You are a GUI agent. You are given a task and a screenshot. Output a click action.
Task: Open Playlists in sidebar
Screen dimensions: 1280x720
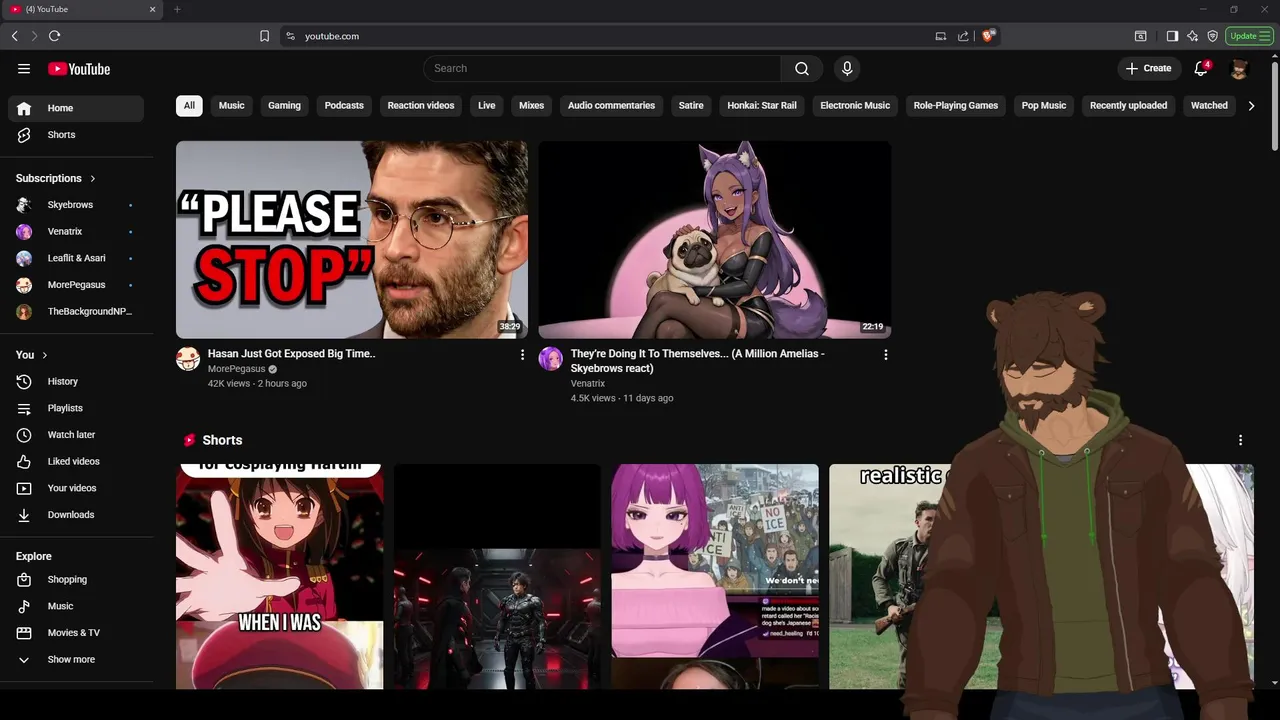76,408
